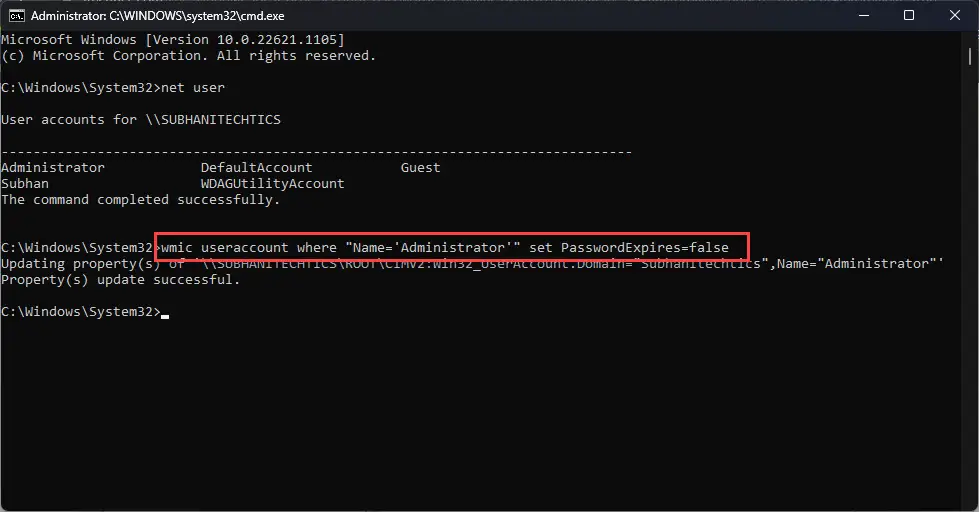Image resolution: width=979 pixels, height=512 pixels.
Task: Click the Microsoft Windows version line
Action: [x=172, y=39]
